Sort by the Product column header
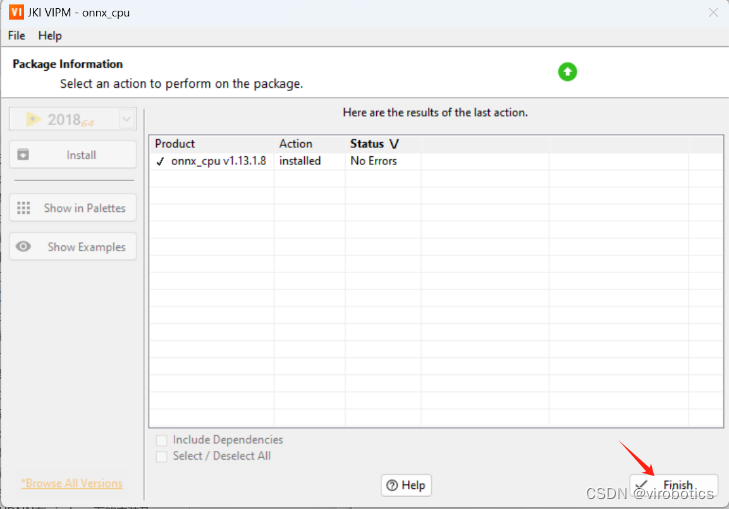The width and height of the screenshot is (729, 509). click(212, 144)
